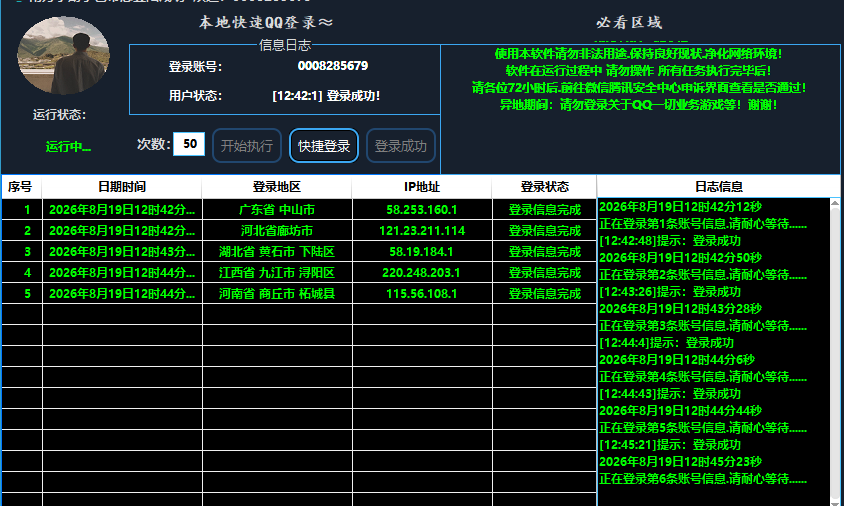Screen dimensions: 844x506
Task: Click log line 正在登录第5条账号信息
Action: (x=703, y=428)
